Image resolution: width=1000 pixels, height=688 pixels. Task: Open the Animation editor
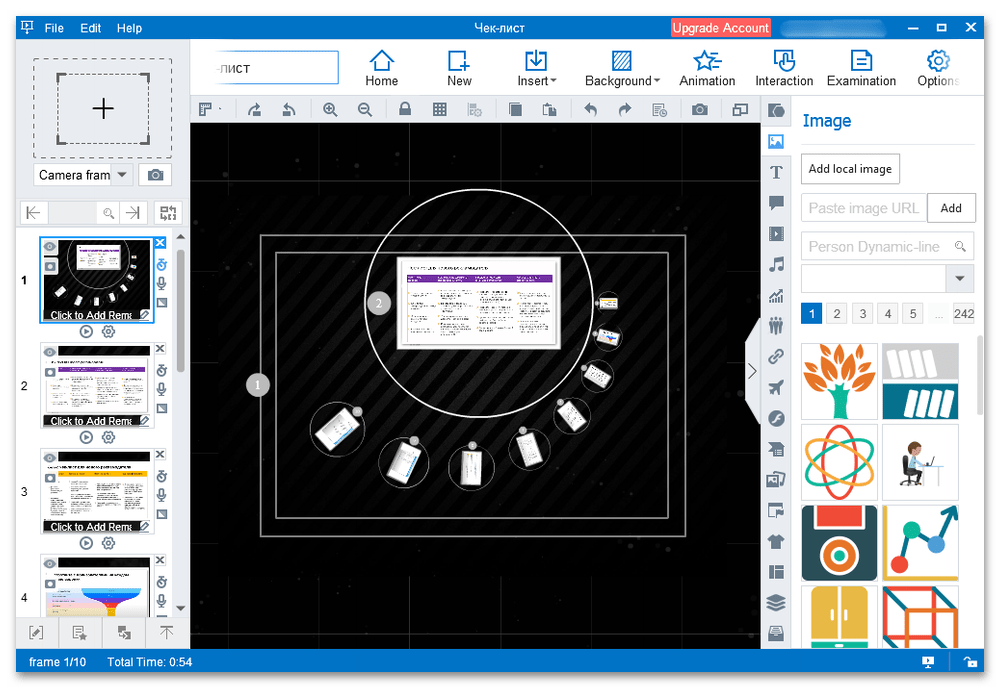point(707,67)
